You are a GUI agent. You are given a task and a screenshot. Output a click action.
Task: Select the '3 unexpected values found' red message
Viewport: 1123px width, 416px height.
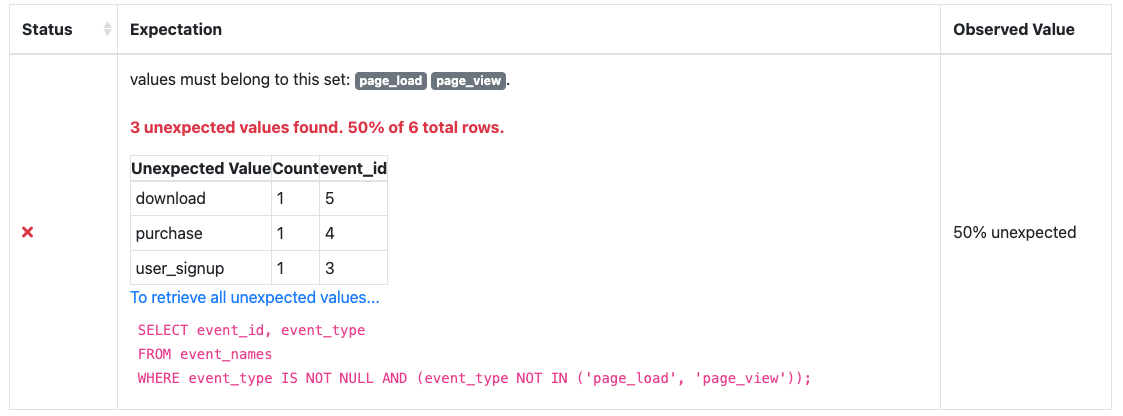coord(317,129)
